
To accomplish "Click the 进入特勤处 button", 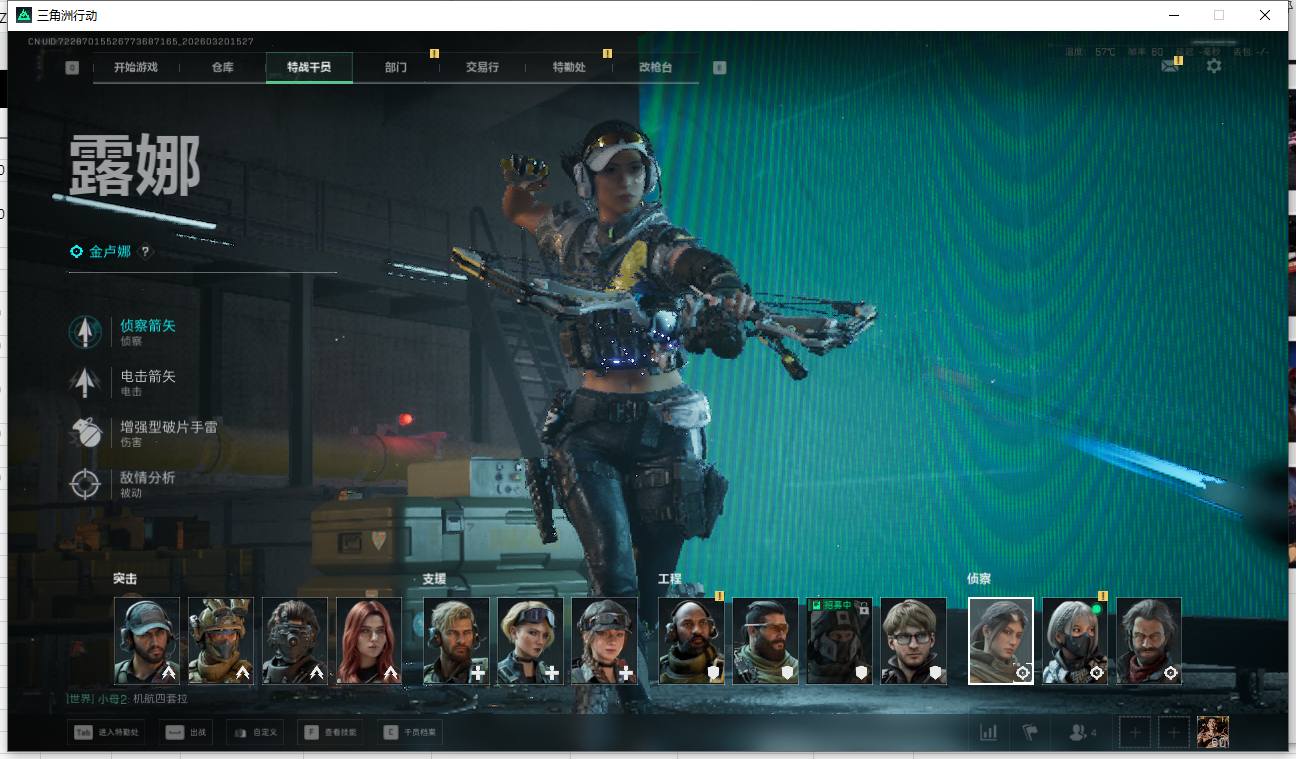I will [108, 732].
